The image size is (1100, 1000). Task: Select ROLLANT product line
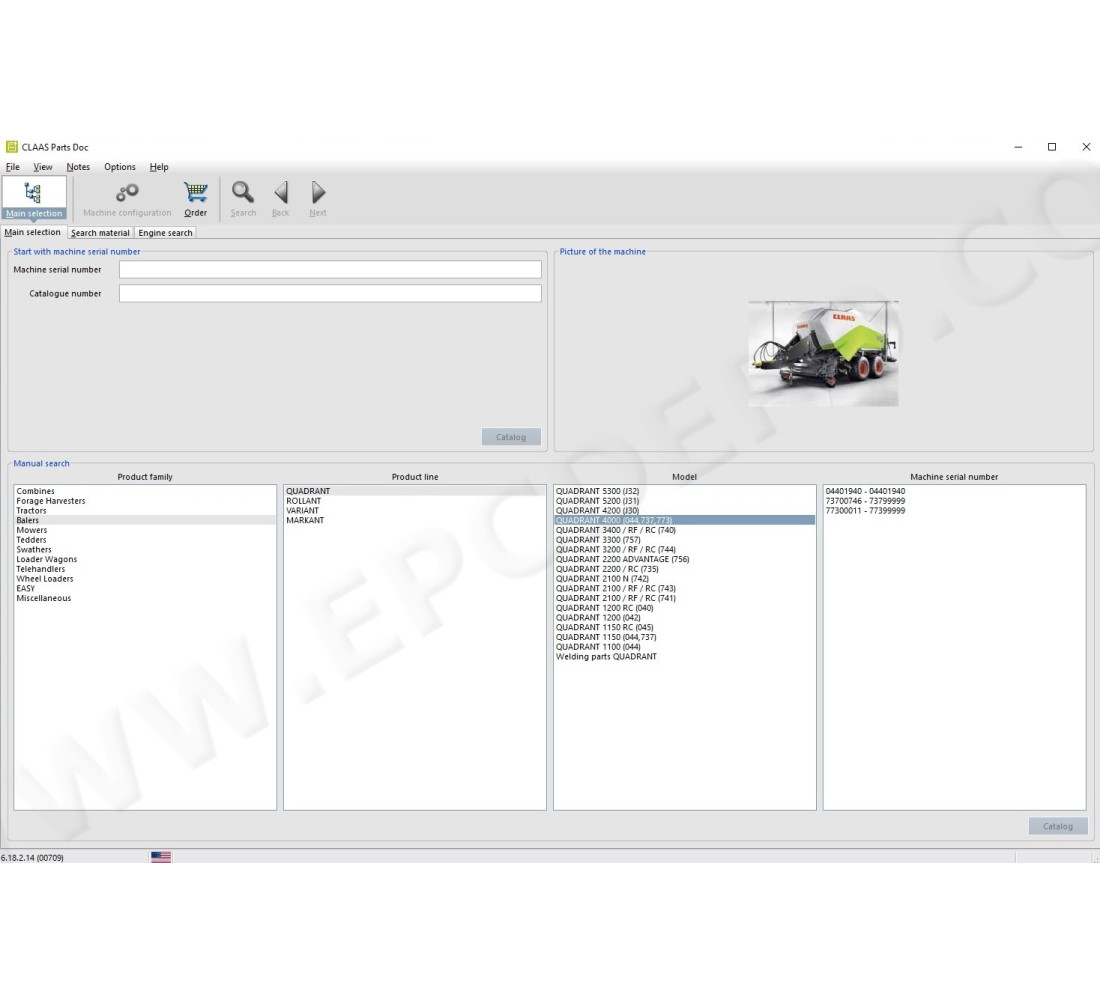[x=415, y=501]
